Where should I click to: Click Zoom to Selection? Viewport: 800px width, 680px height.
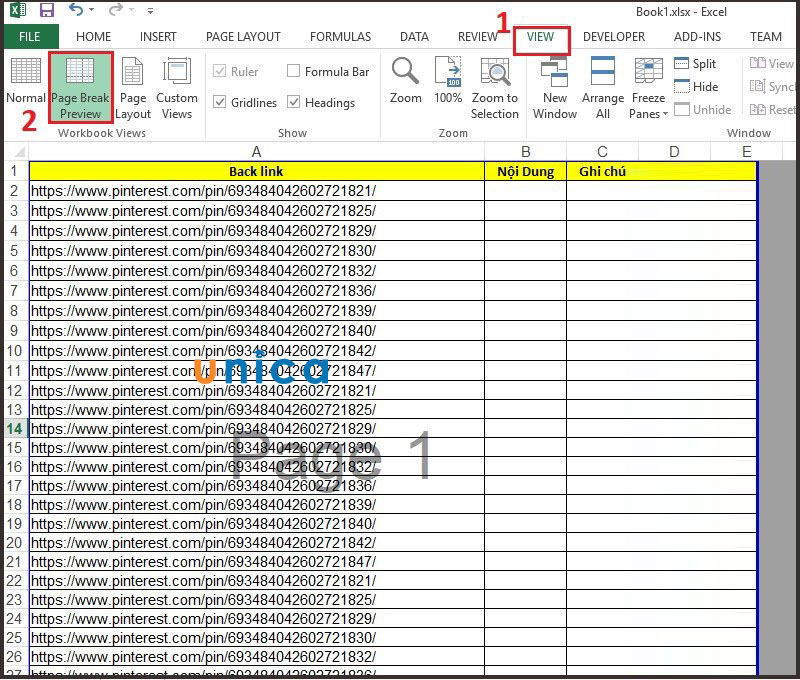[x=494, y=87]
